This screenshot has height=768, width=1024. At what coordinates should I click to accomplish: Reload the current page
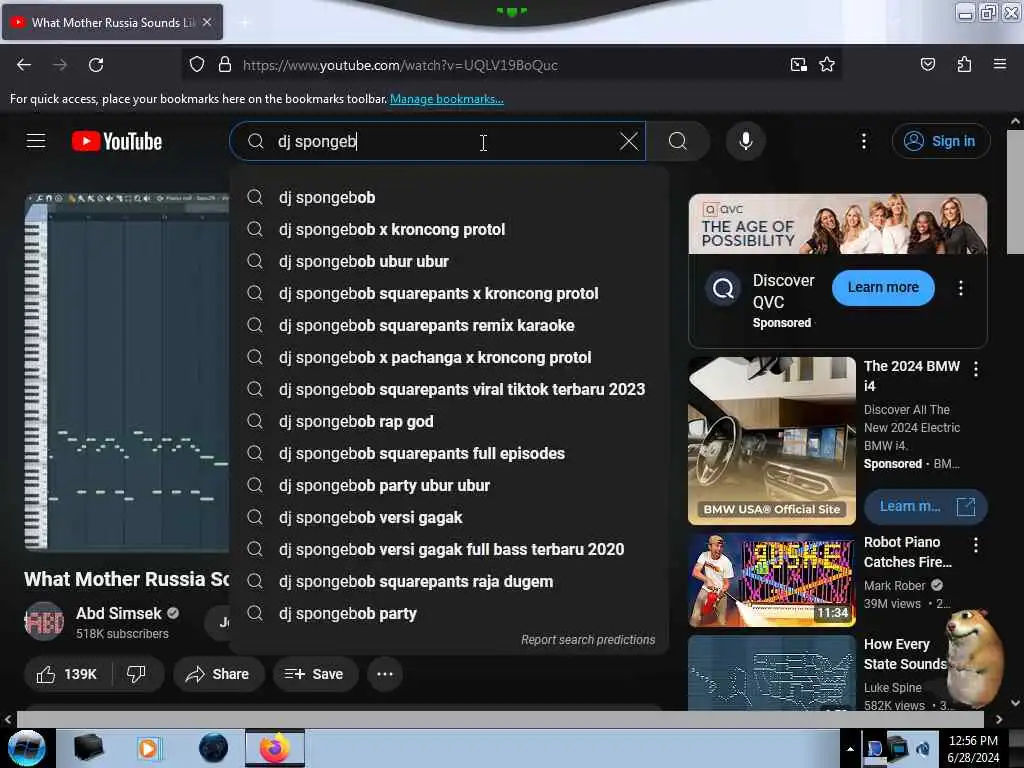[96, 65]
